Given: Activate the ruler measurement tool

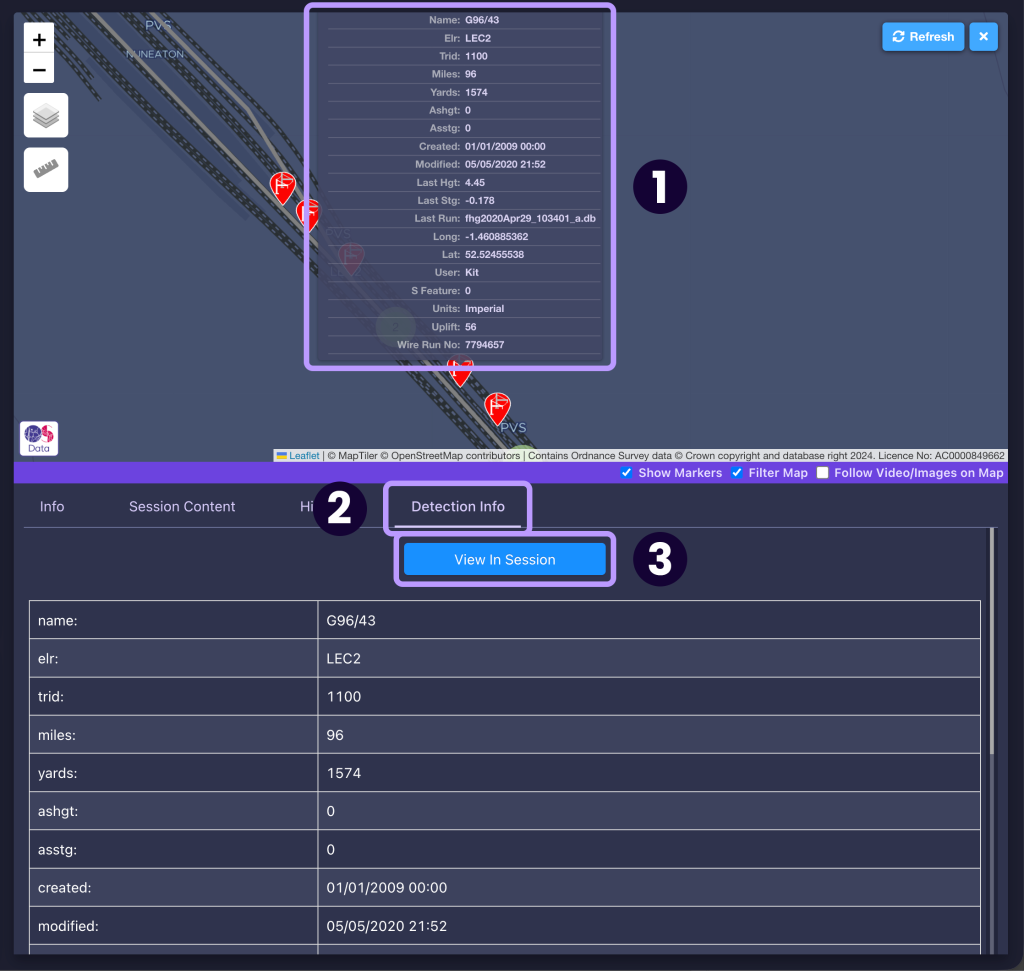Looking at the screenshot, I should click(x=46, y=170).
